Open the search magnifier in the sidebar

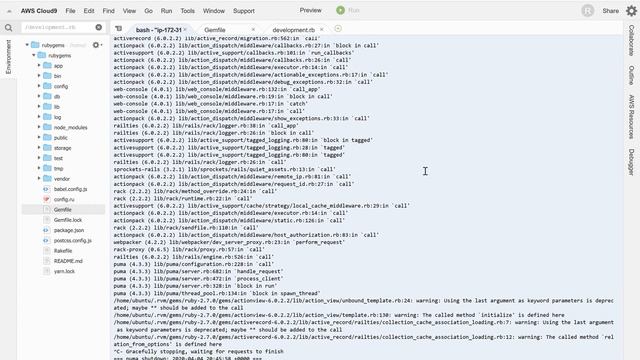pos(8,28)
